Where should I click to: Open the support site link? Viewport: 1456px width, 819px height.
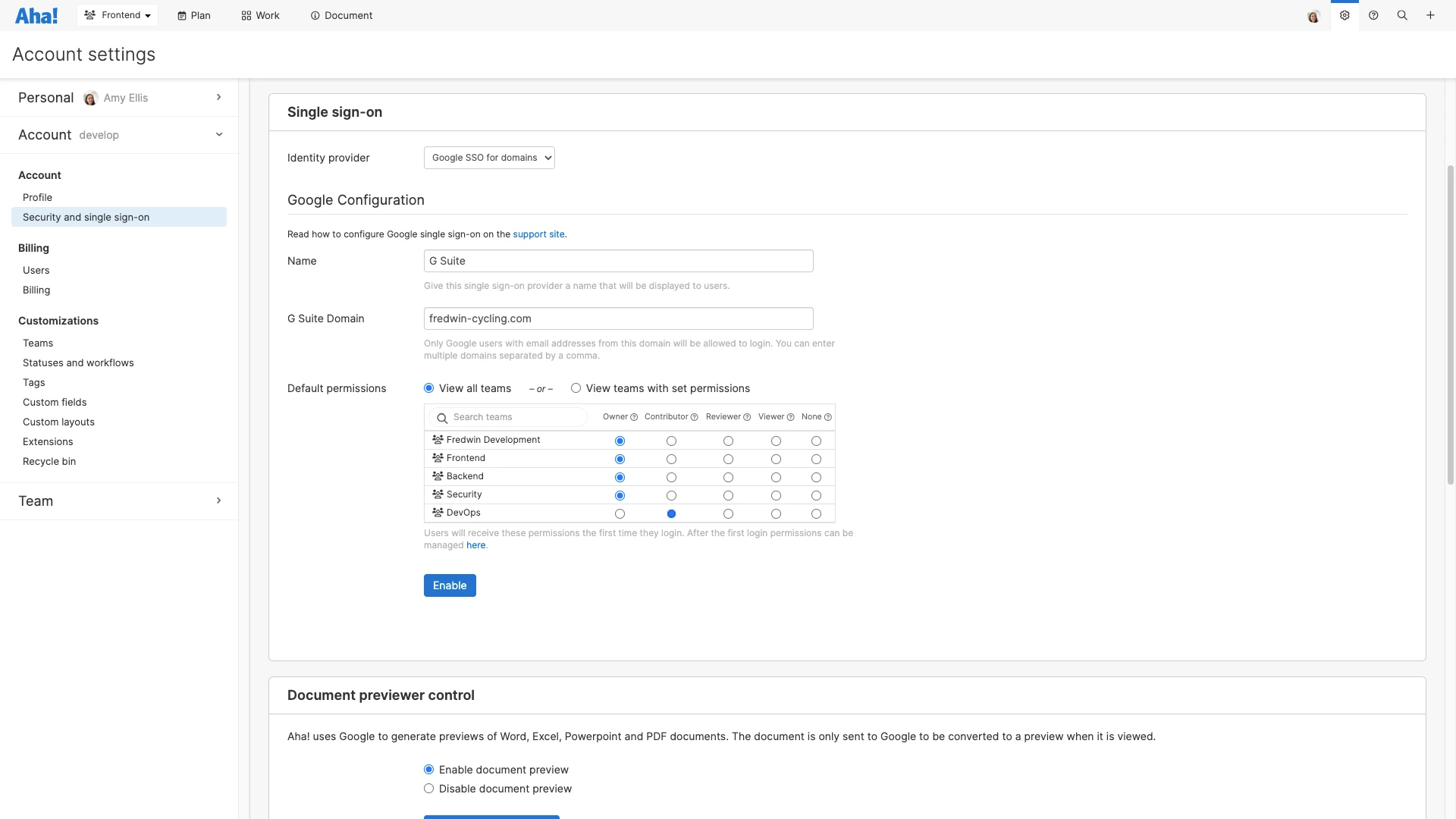tap(538, 234)
